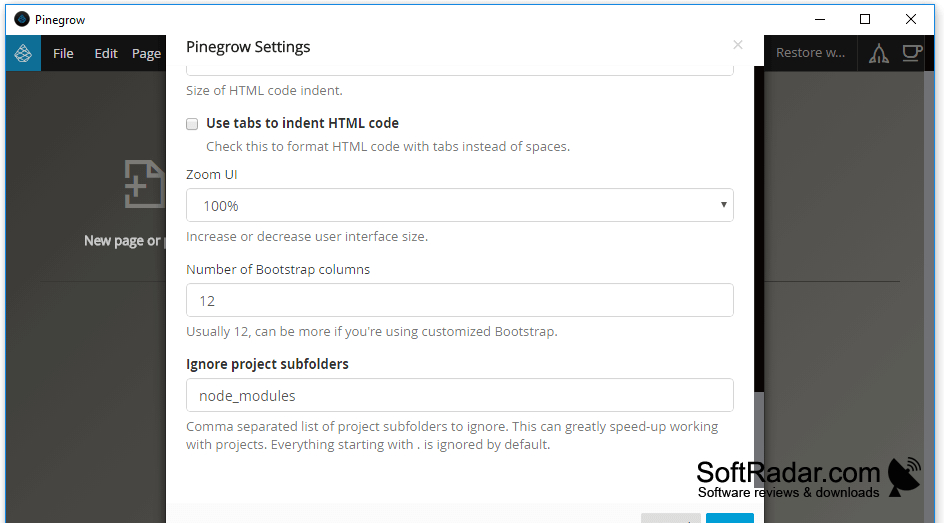The width and height of the screenshot is (944, 523).
Task: Open the Edit menu
Action: 106,54
